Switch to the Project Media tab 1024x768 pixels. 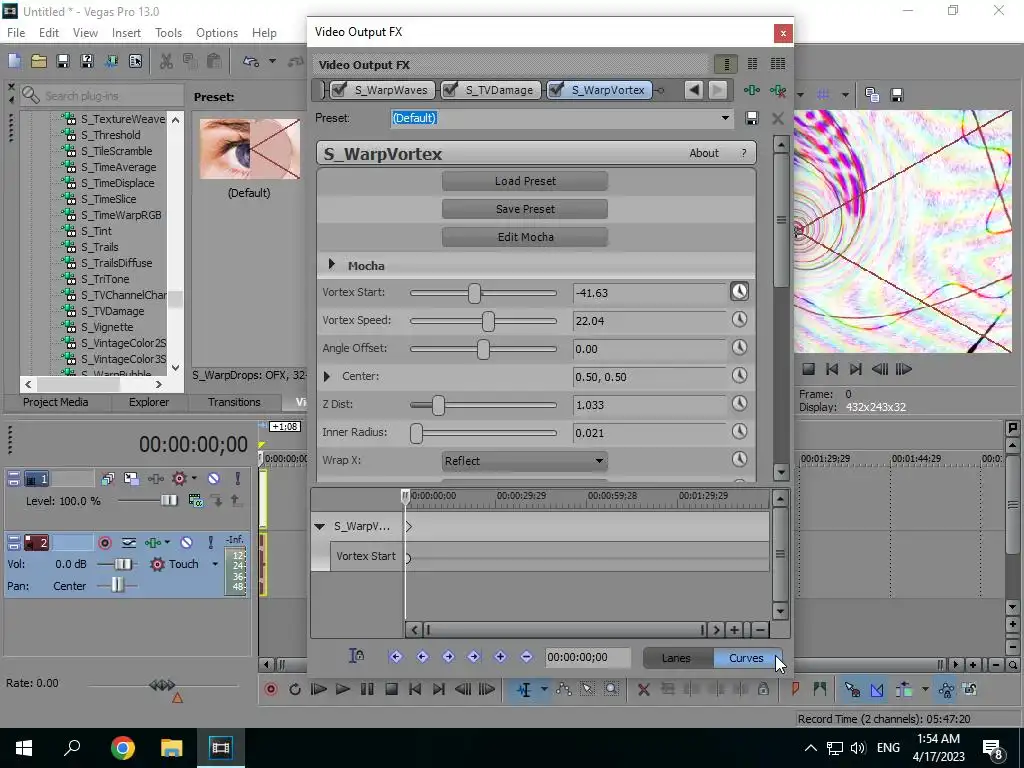(x=56, y=402)
